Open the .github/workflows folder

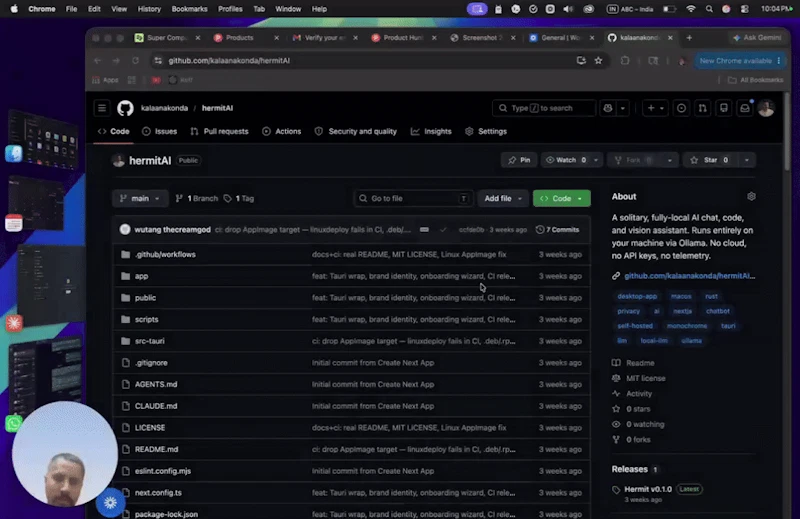[165, 254]
